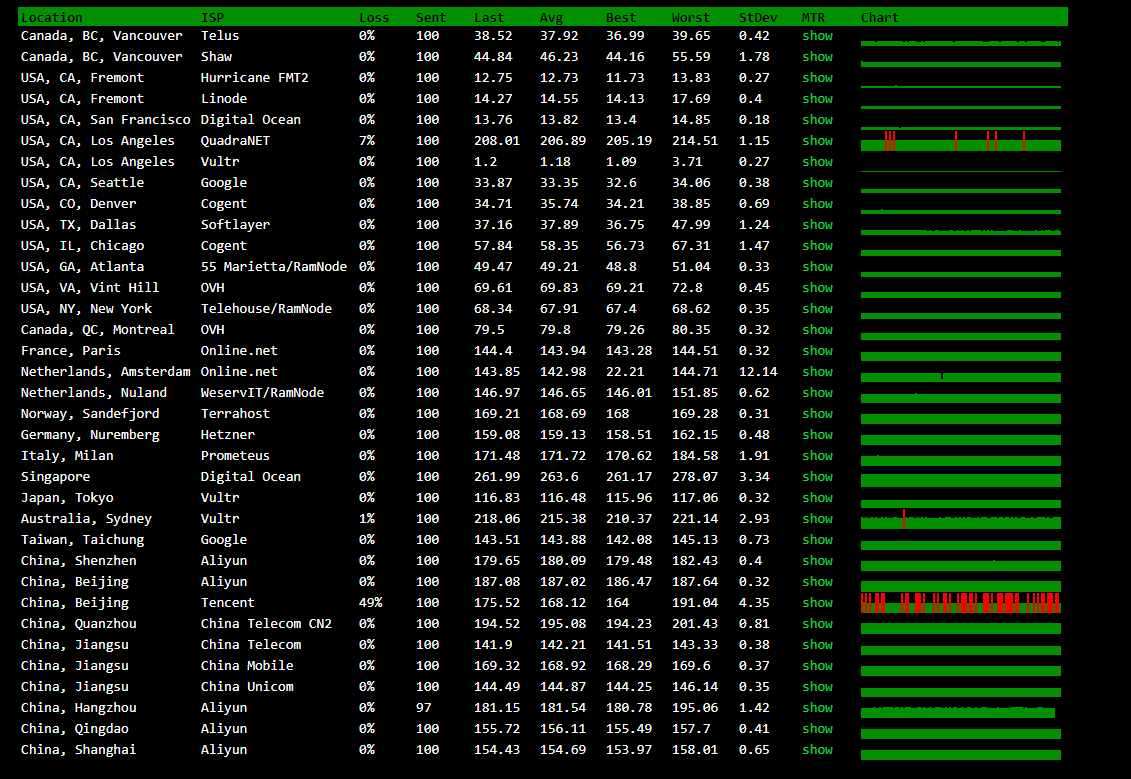
Task: Click the Location column header
Action: 51,17
